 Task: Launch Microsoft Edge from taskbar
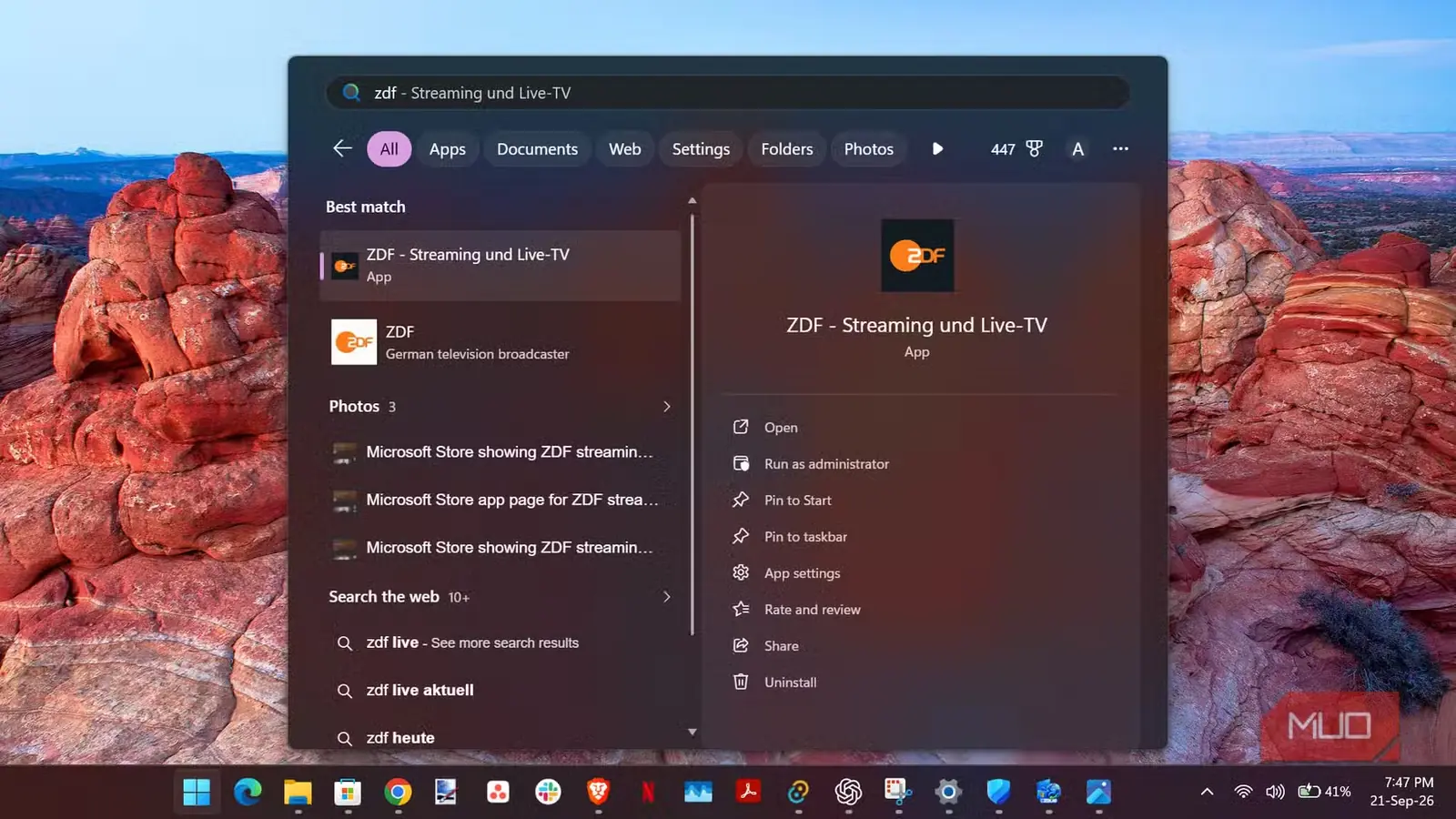pos(248,792)
